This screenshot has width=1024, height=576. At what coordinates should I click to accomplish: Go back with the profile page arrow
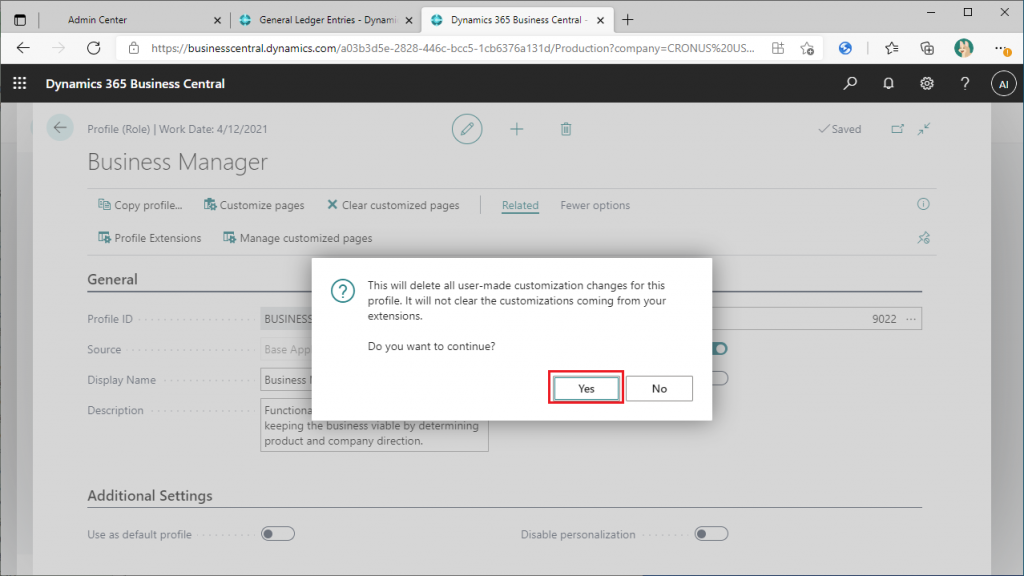coord(60,128)
